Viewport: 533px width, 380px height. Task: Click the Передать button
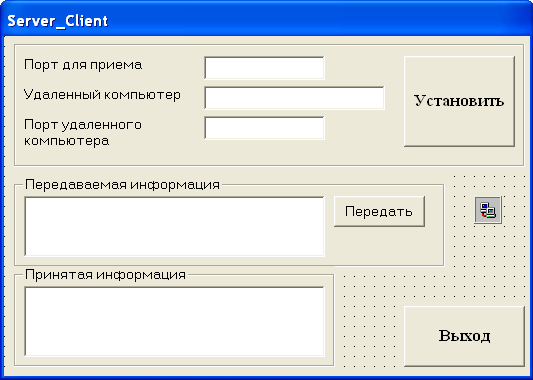coord(379,211)
